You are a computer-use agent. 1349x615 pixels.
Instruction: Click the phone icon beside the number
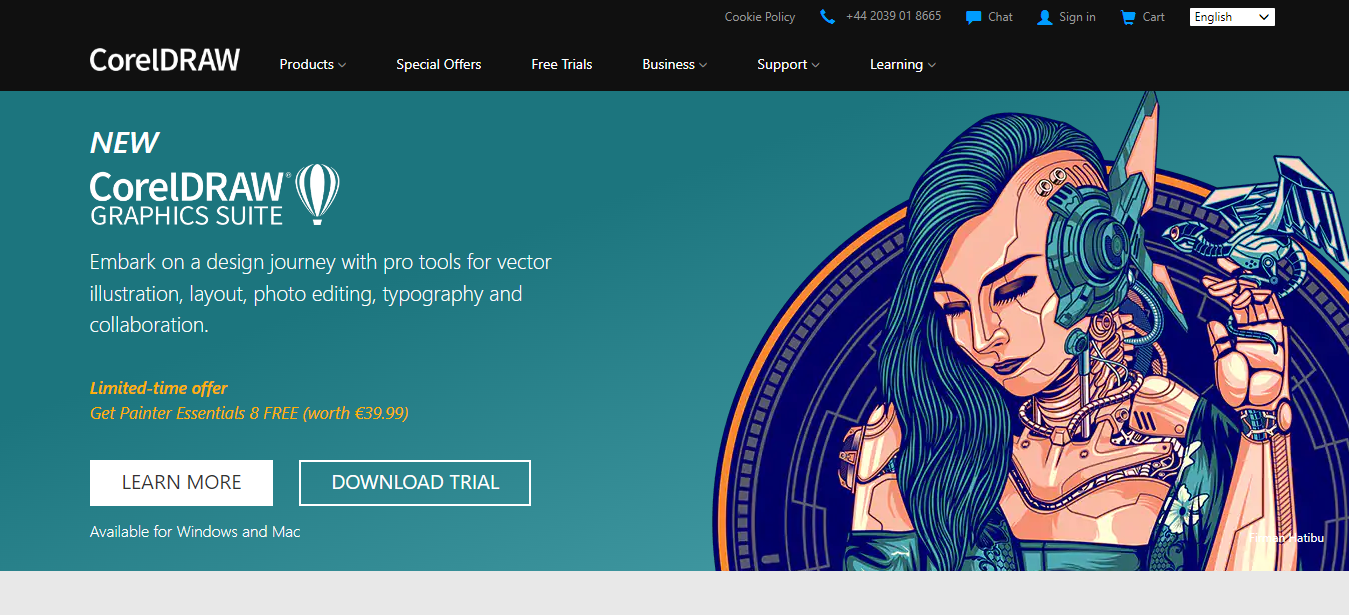827,17
